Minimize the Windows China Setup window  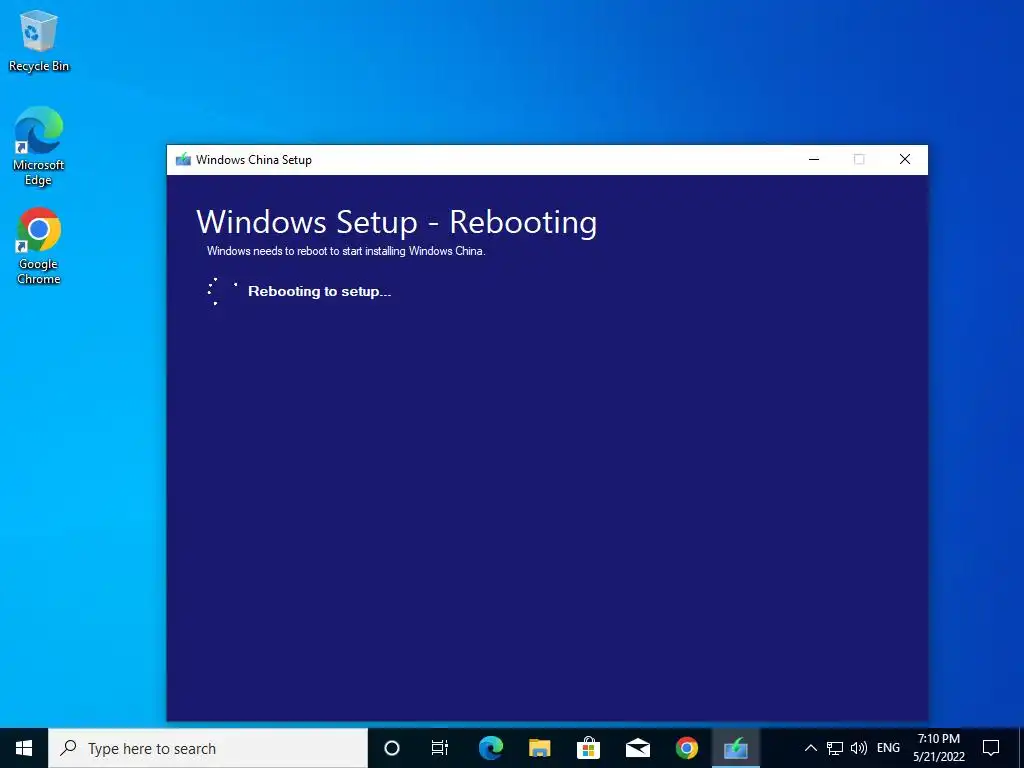click(x=814, y=159)
